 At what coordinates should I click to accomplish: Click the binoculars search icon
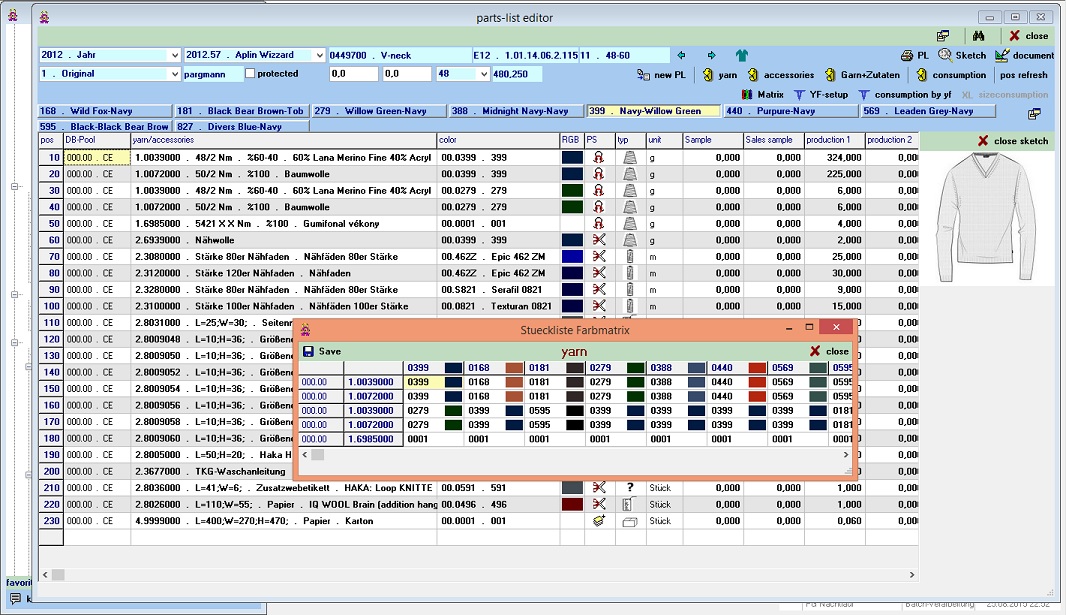pos(979,36)
